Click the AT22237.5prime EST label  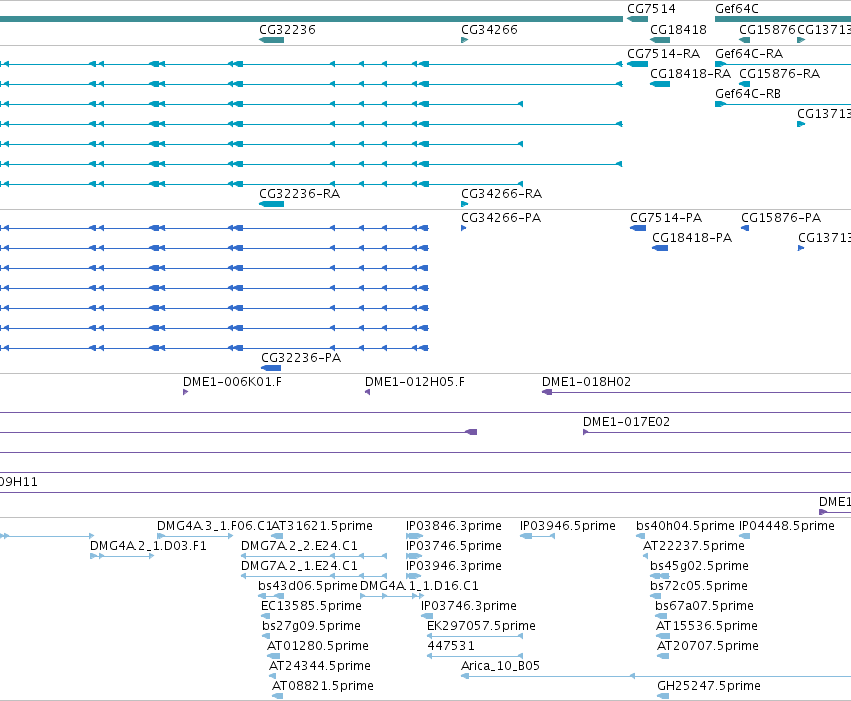click(694, 546)
